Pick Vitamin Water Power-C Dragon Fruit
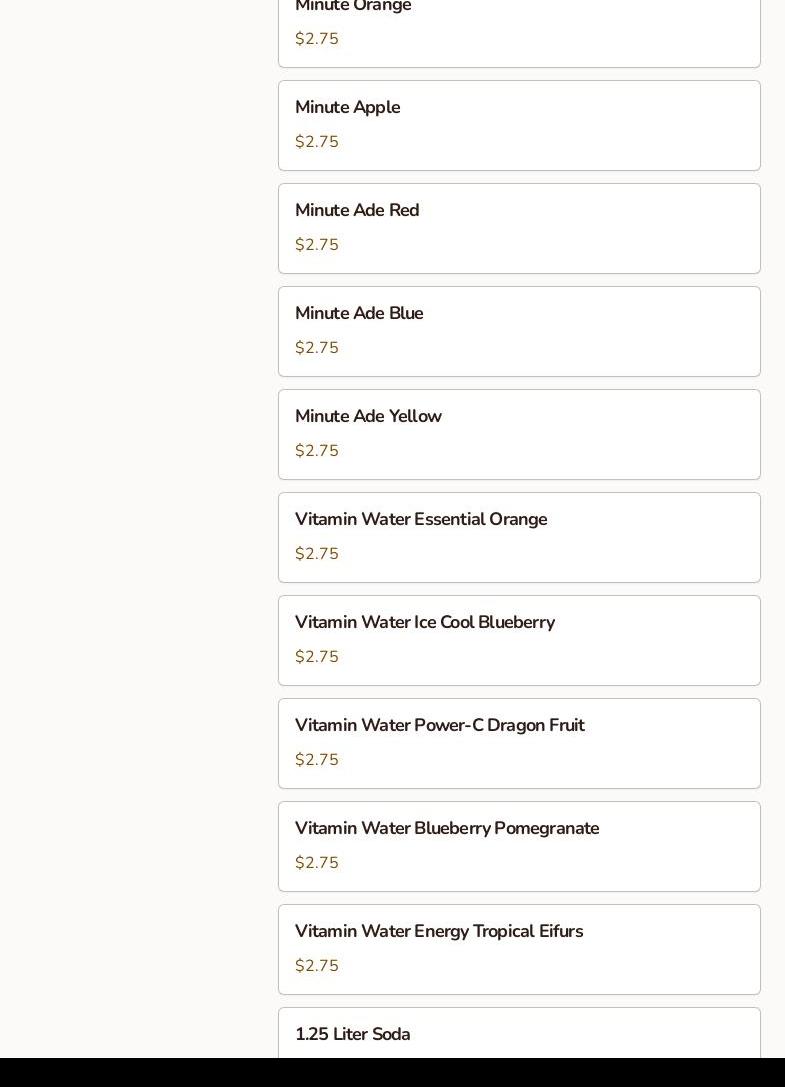Screen dimensions: 785x1087 point(519,743)
